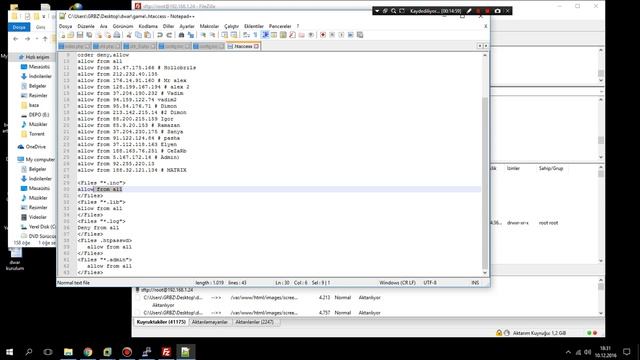Select Videolar in Explorer sidebar
The height and width of the screenshot is (360, 640).
pos(38,217)
